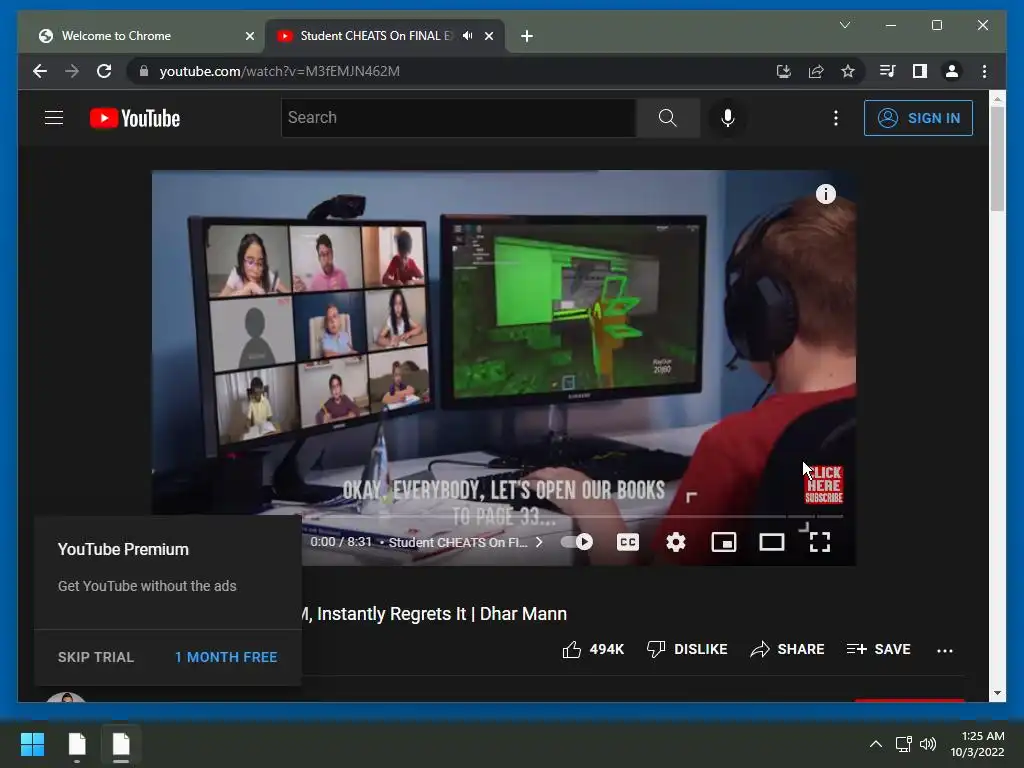Open Windows Start menu
The image size is (1024, 768).
click(32, 744)
